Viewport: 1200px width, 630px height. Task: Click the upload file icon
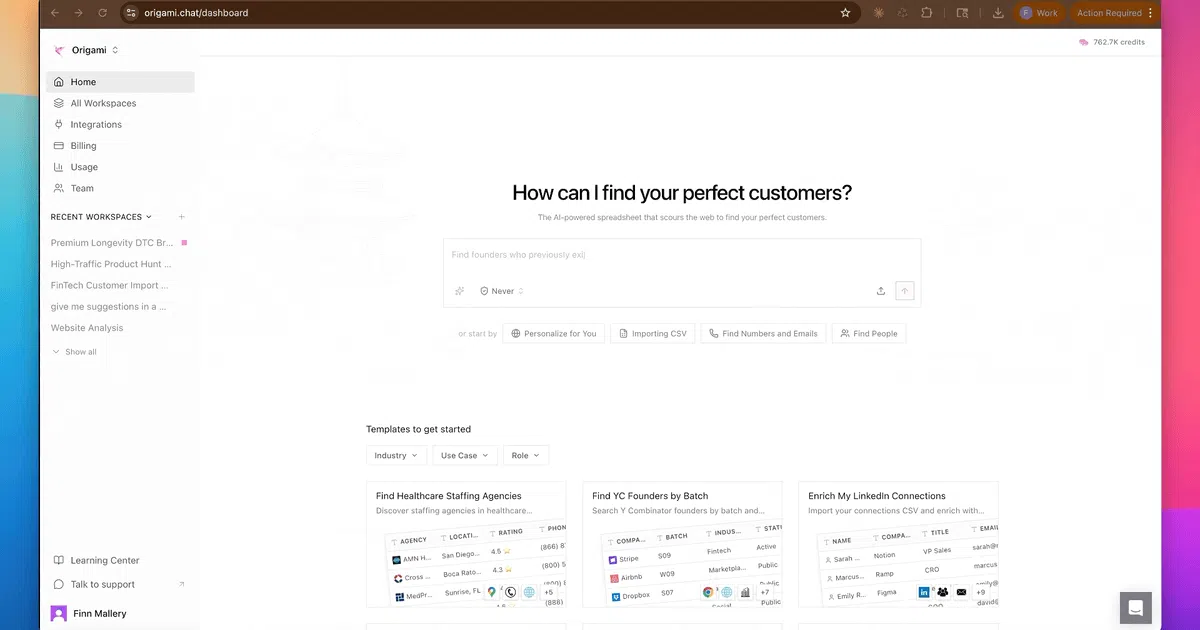tap(881, 291)
